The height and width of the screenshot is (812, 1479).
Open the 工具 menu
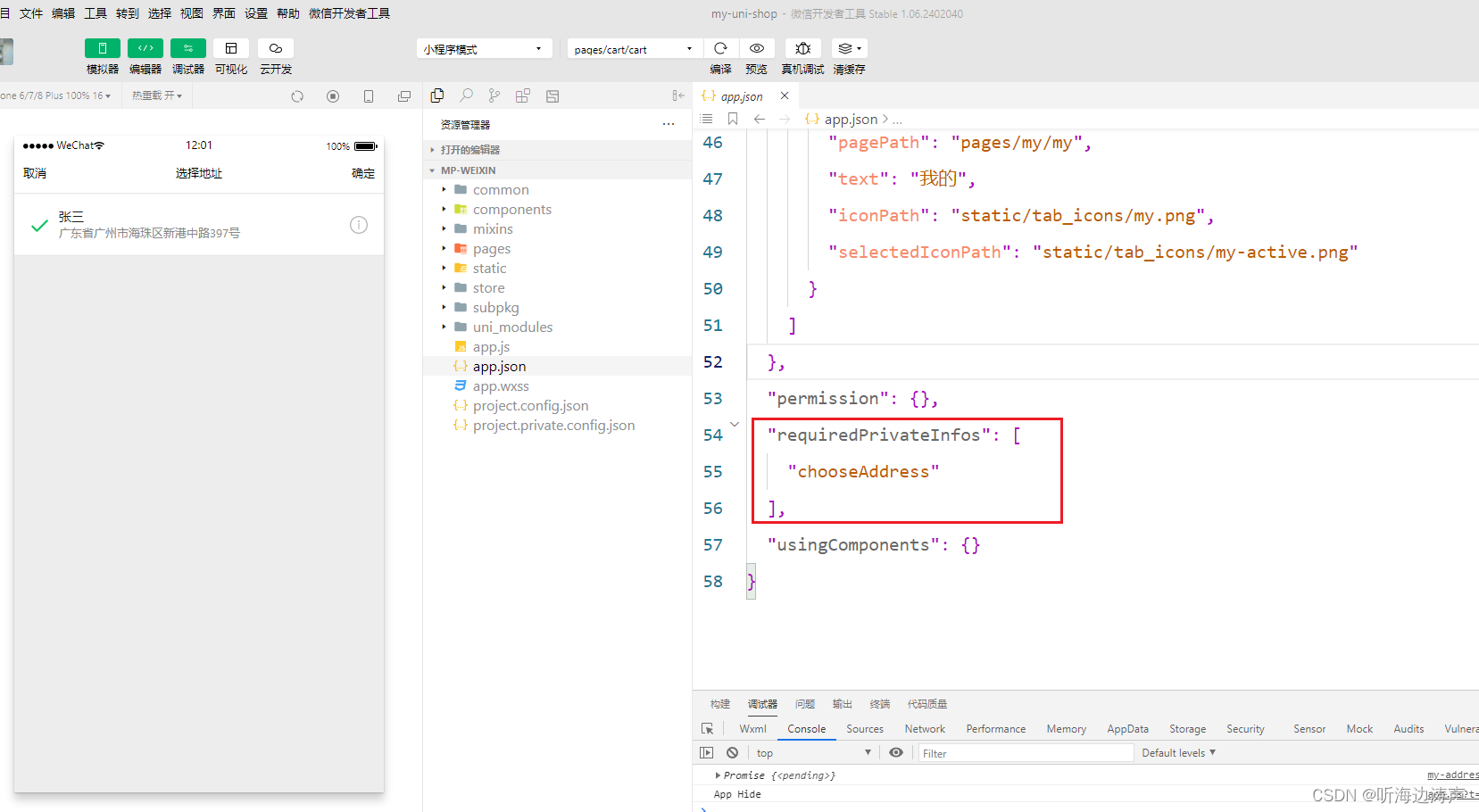[96, 13]
